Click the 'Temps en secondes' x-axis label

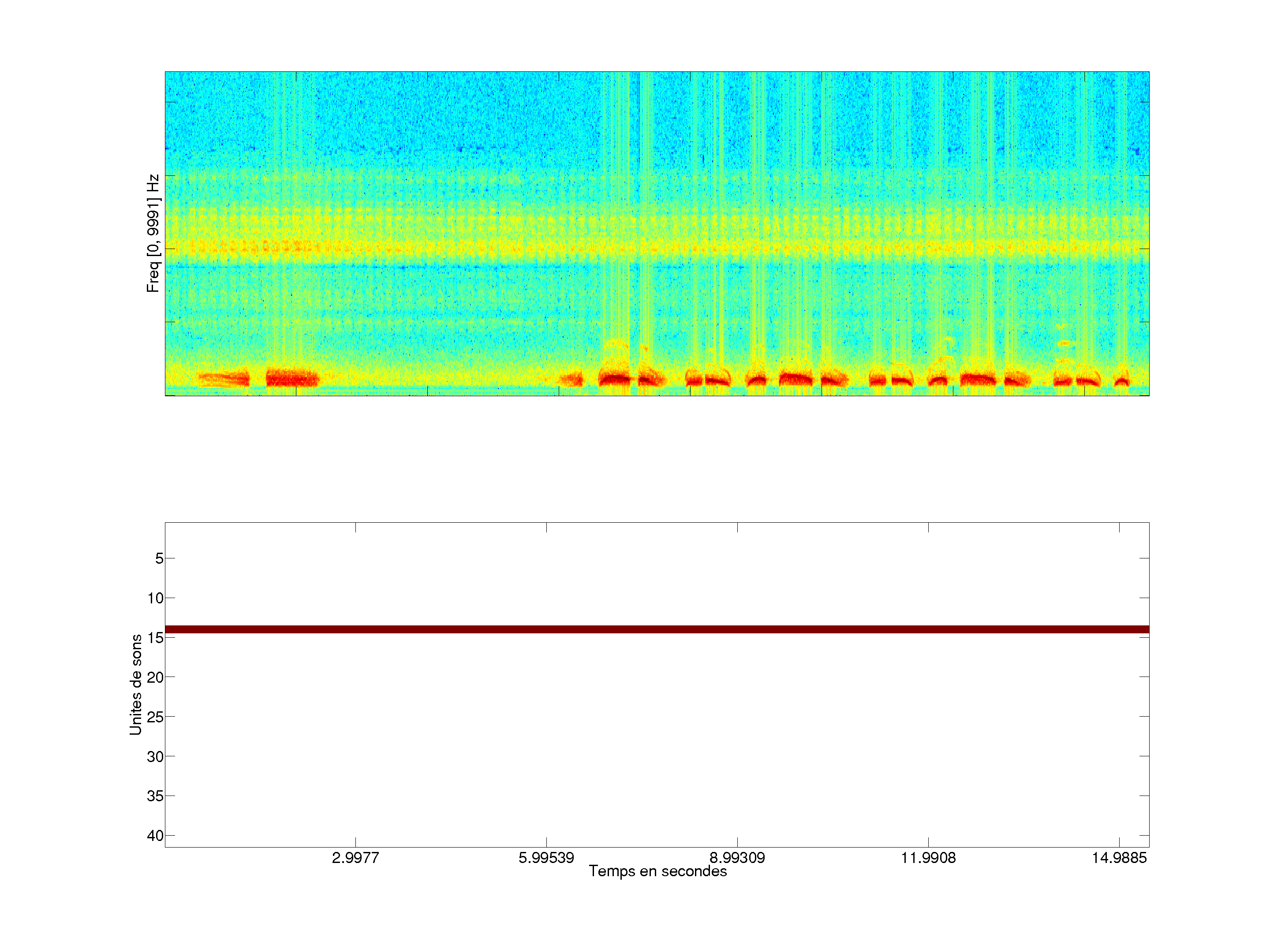(x=657, y=871)
